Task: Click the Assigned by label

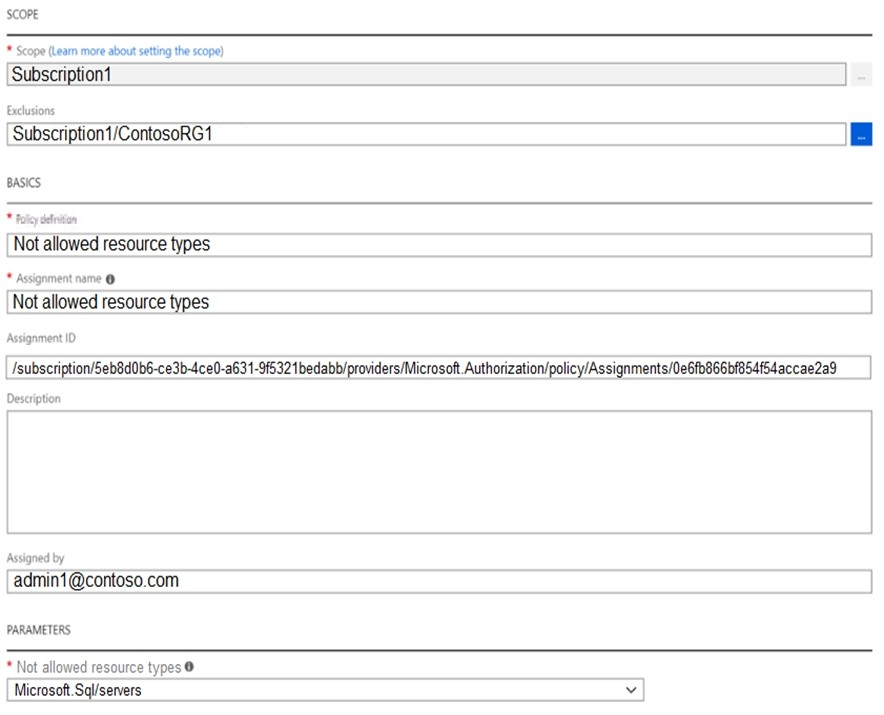Action: (x=35, y=558)
